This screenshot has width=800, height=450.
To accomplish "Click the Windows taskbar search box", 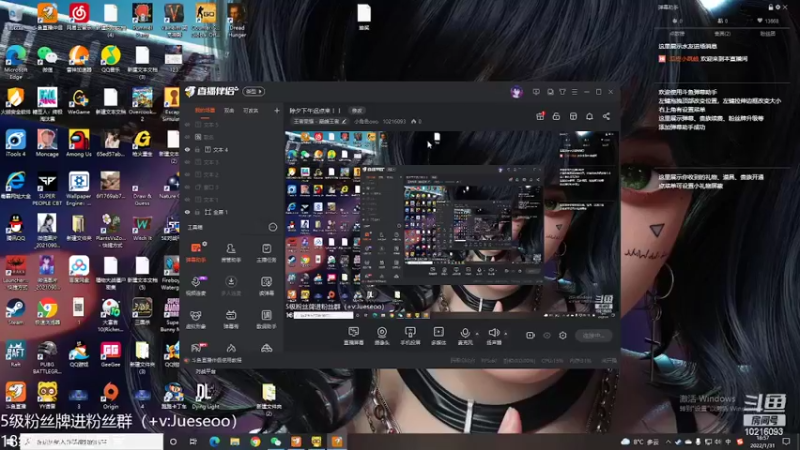I will pos(92,442).
